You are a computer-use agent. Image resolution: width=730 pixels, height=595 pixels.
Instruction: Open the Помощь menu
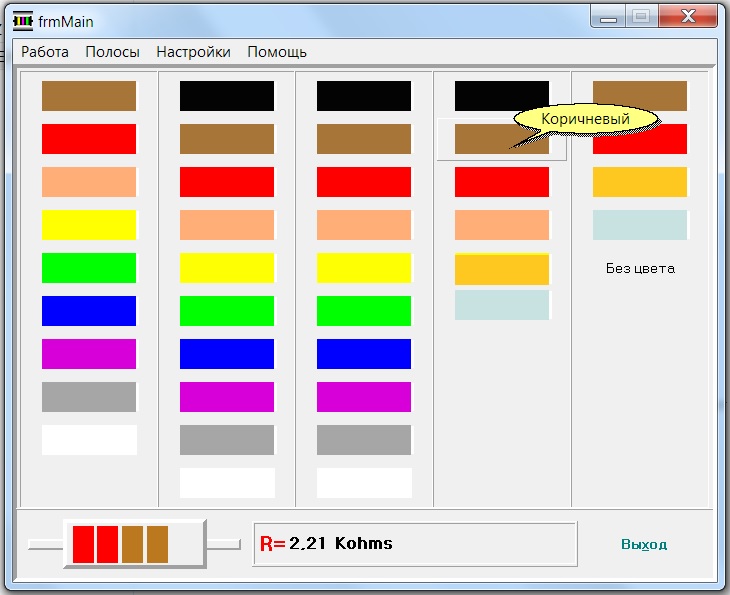click(277, 52)
